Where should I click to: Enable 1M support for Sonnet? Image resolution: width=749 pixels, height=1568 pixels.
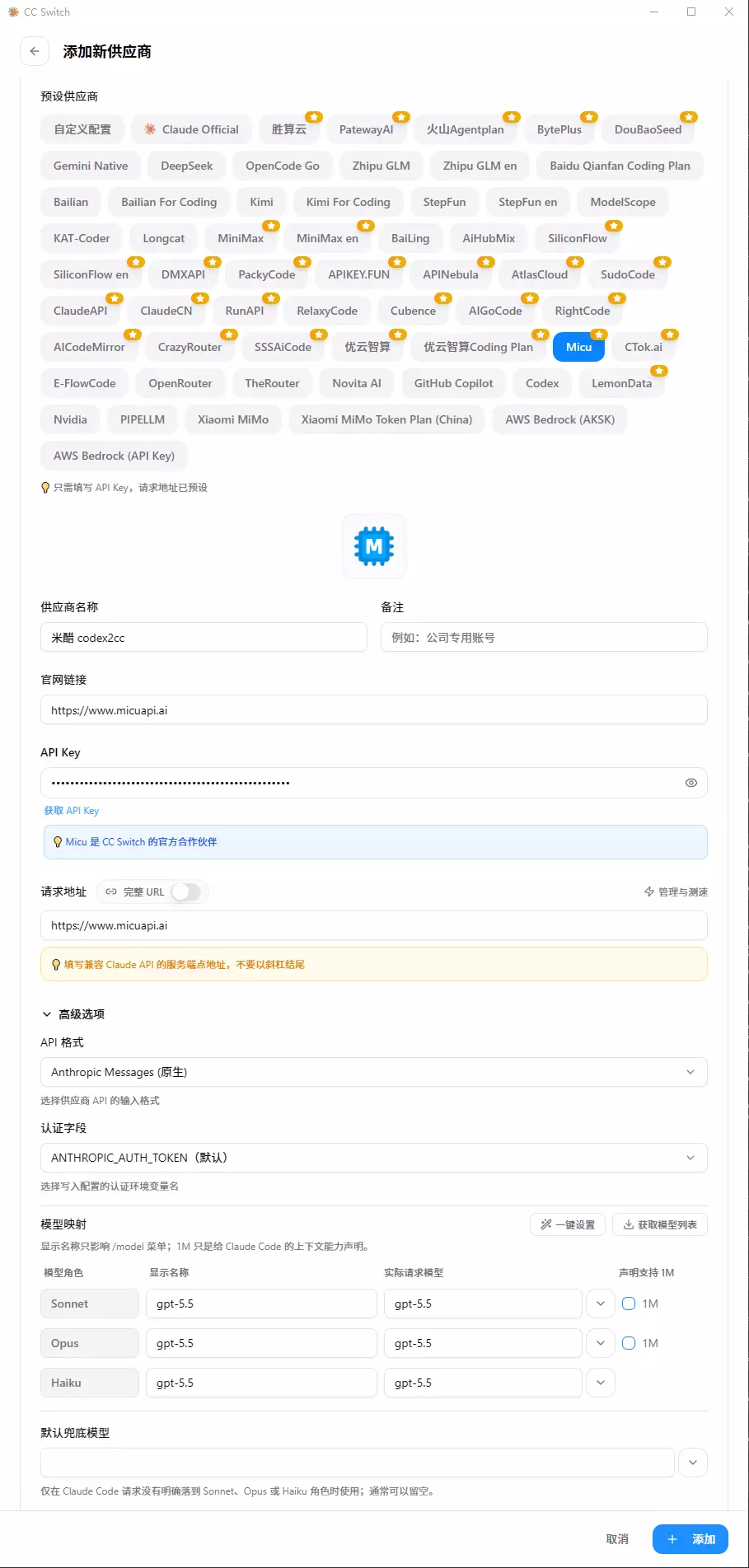(629, 1304)
